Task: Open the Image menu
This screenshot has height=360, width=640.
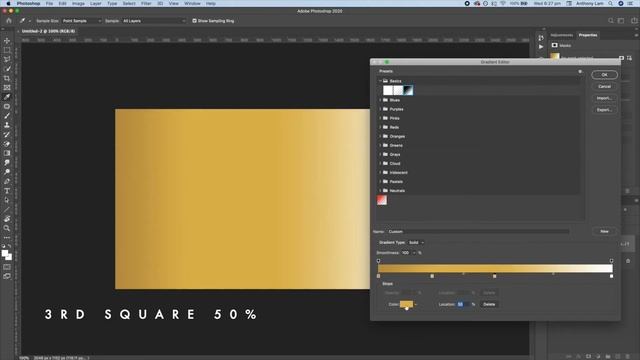Action: point(78,3)
